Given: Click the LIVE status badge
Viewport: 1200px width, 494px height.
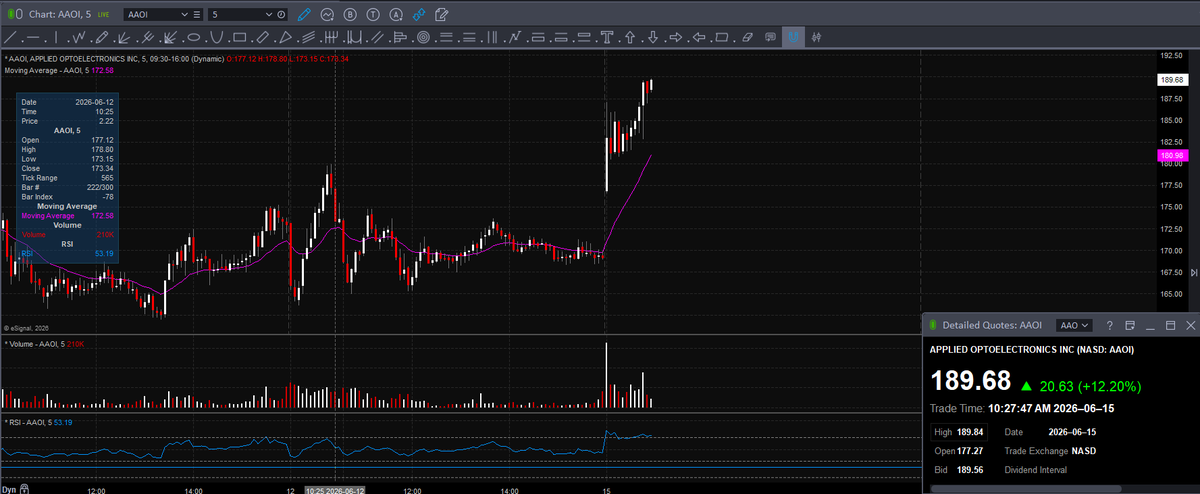Looking at the screenshot, I should (103, 15).
